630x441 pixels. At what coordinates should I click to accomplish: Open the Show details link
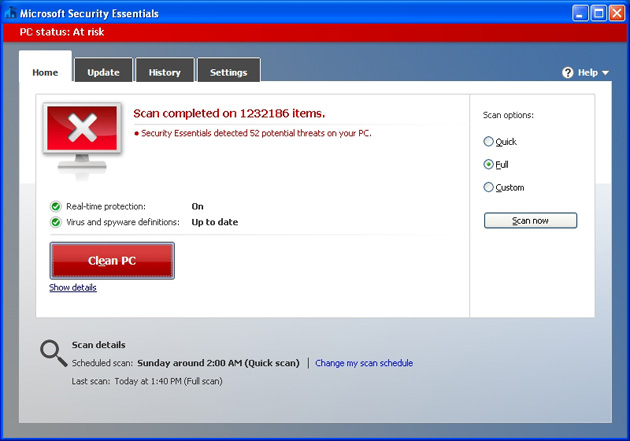click(73, 288)
